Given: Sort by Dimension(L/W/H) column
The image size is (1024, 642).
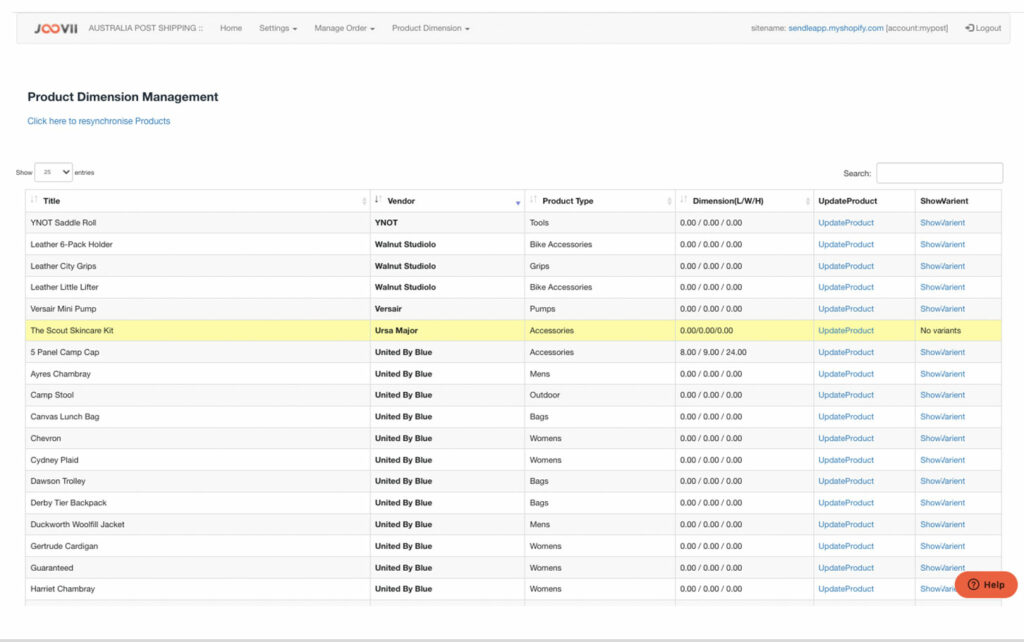Looking at the screenshot, I should pyautogui.click(x=728, y=201).
